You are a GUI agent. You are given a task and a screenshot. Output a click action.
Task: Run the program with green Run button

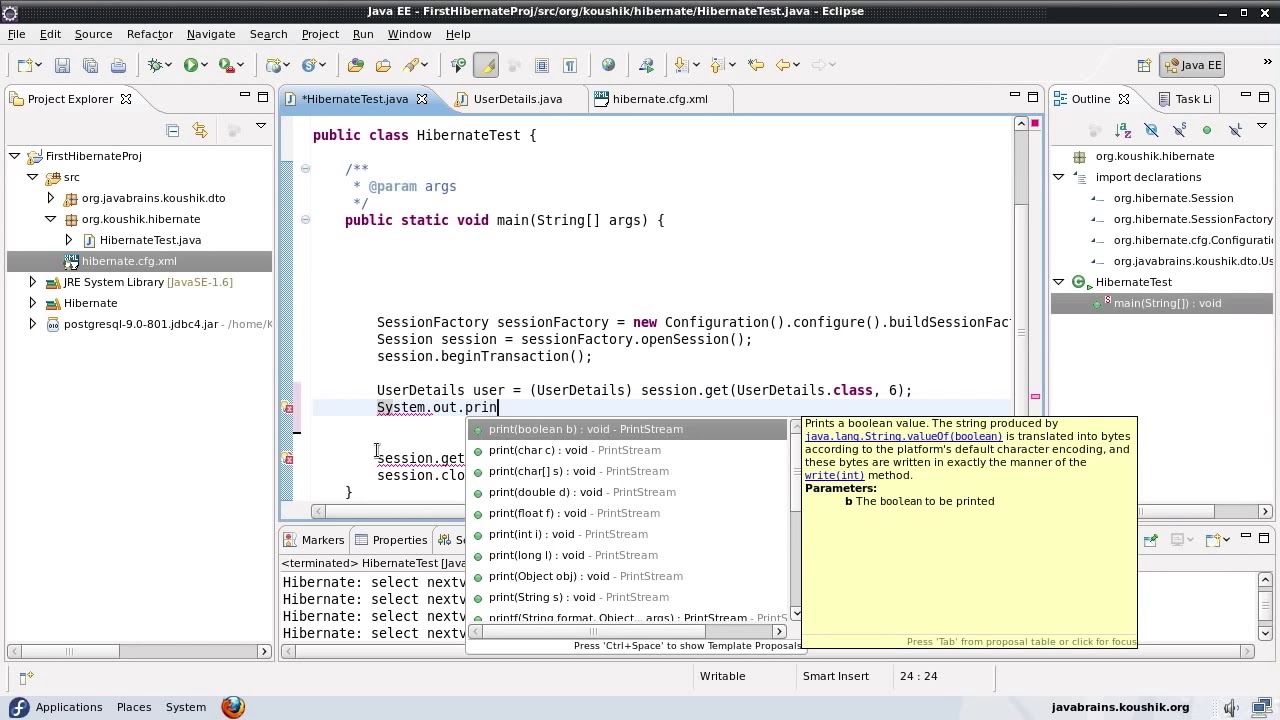[190, 65]
